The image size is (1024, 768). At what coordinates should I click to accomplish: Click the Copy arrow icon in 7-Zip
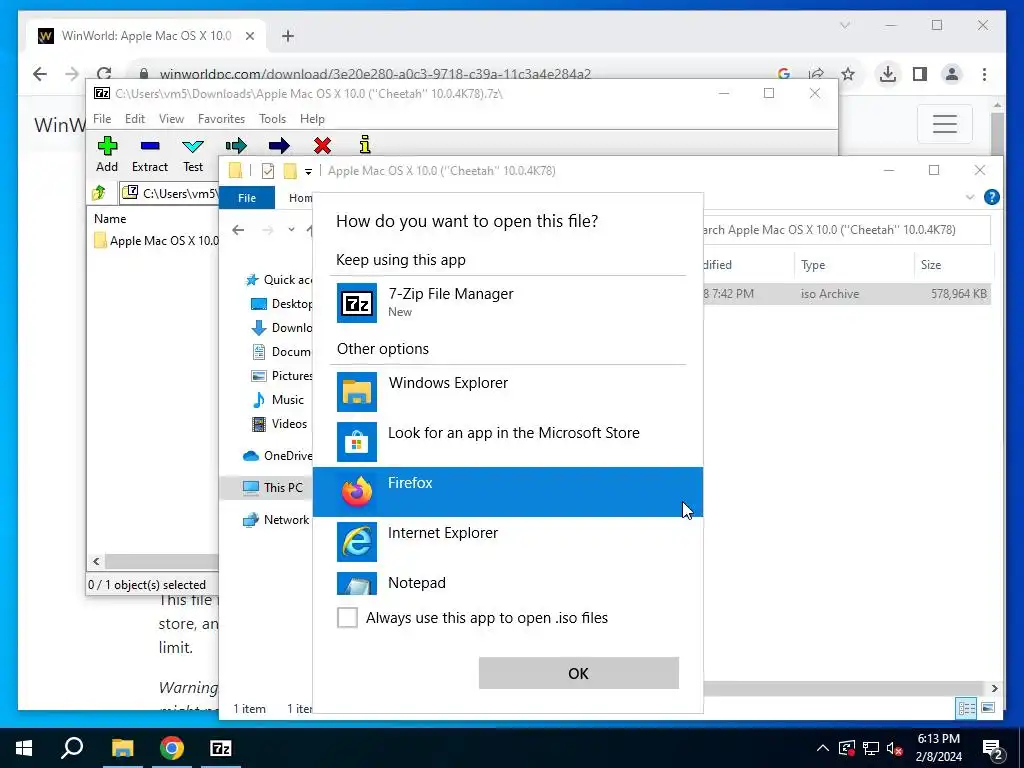(236, 146)
